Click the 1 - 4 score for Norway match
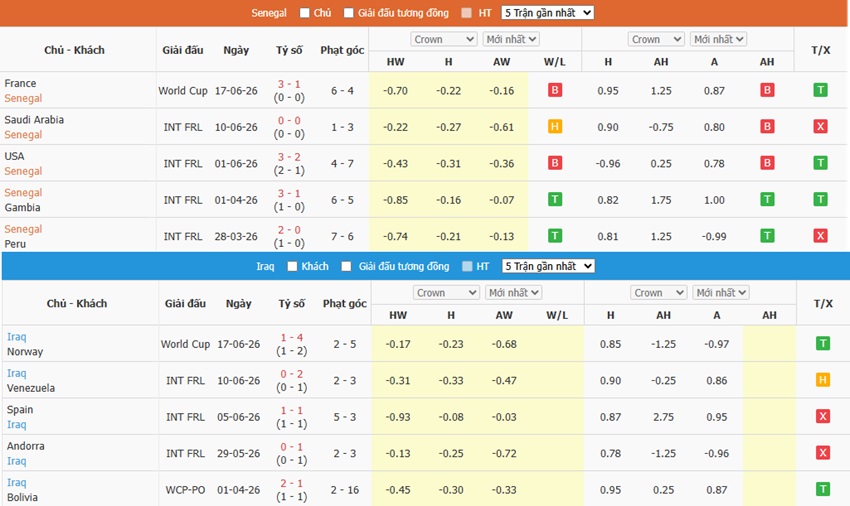850x506 pixels. (x=292, y=337)
